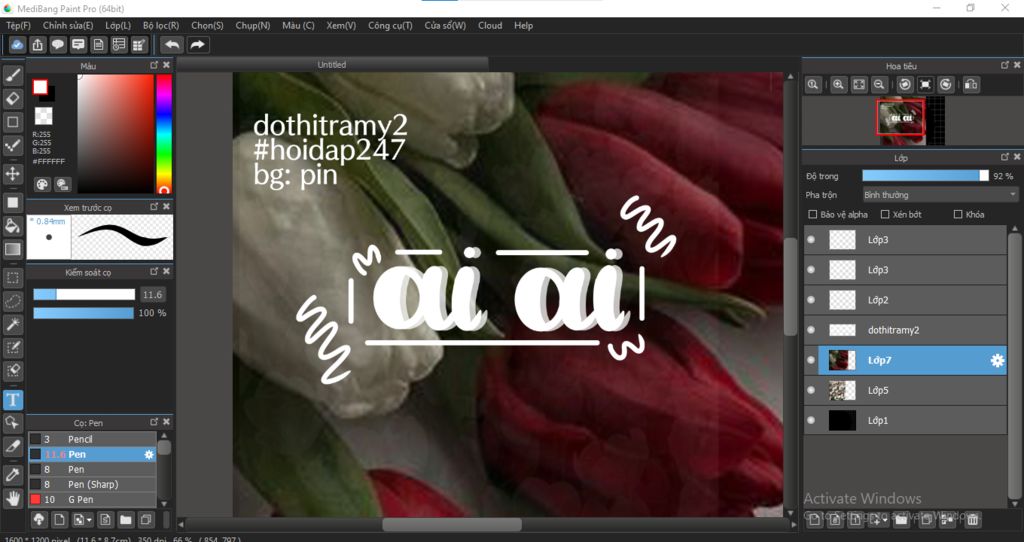Pick the Dot tool with pen and dots

12,145
